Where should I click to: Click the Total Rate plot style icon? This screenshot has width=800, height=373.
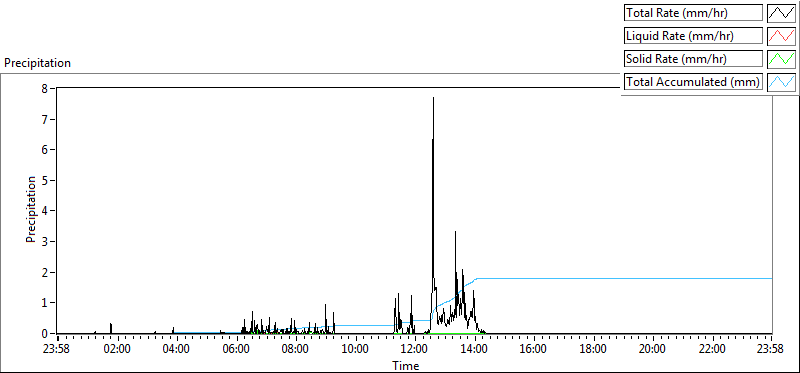[x=781, y=13]
